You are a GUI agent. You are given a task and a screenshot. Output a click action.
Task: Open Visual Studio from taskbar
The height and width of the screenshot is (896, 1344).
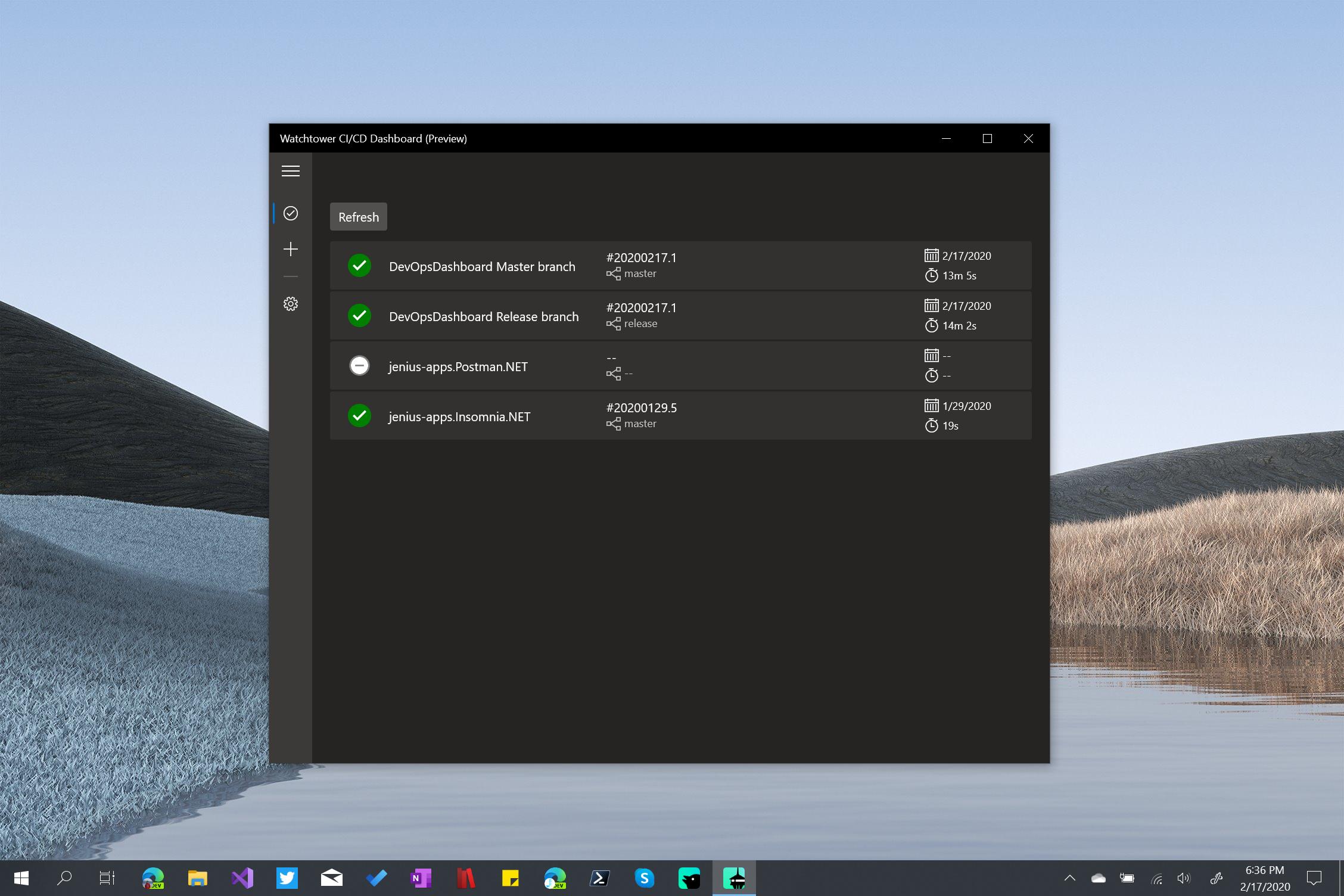tap(242, 878)
